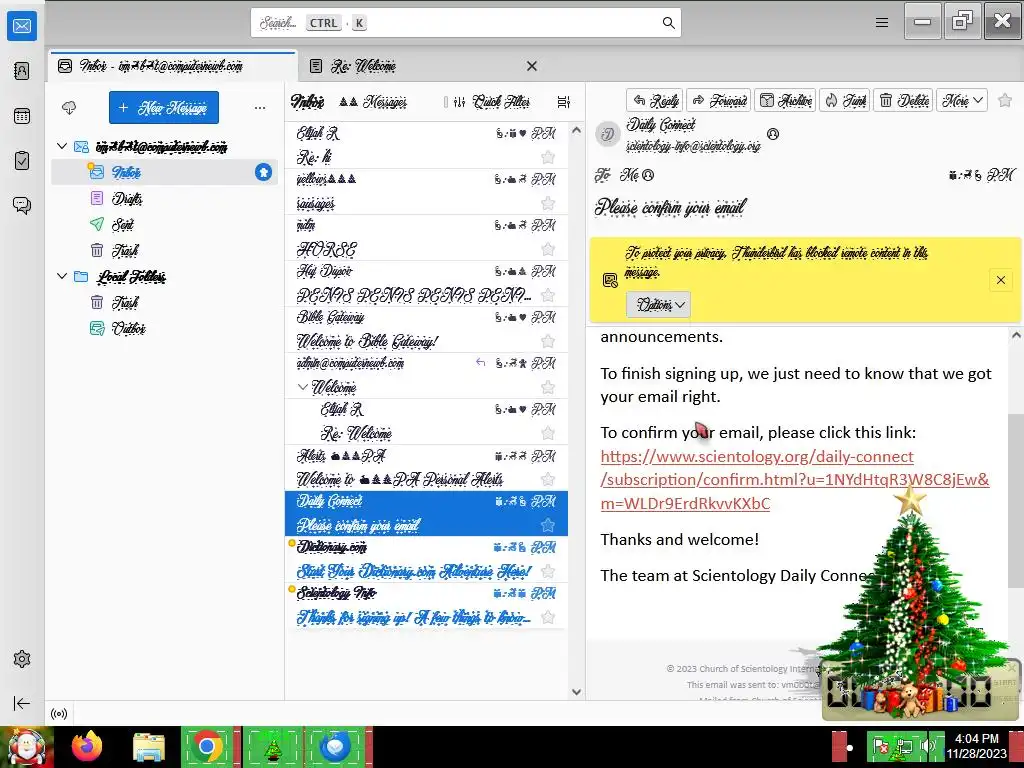Collapse the 'Welcome' message thread

click(x=302, y=387)
